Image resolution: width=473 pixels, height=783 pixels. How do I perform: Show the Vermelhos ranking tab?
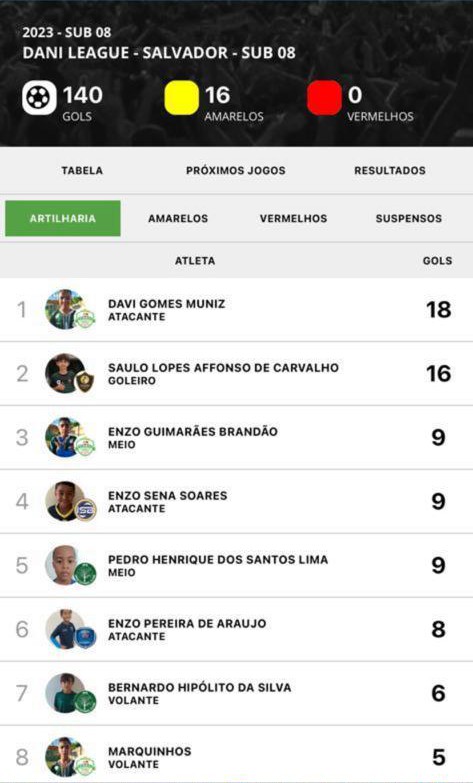point(294,218)
